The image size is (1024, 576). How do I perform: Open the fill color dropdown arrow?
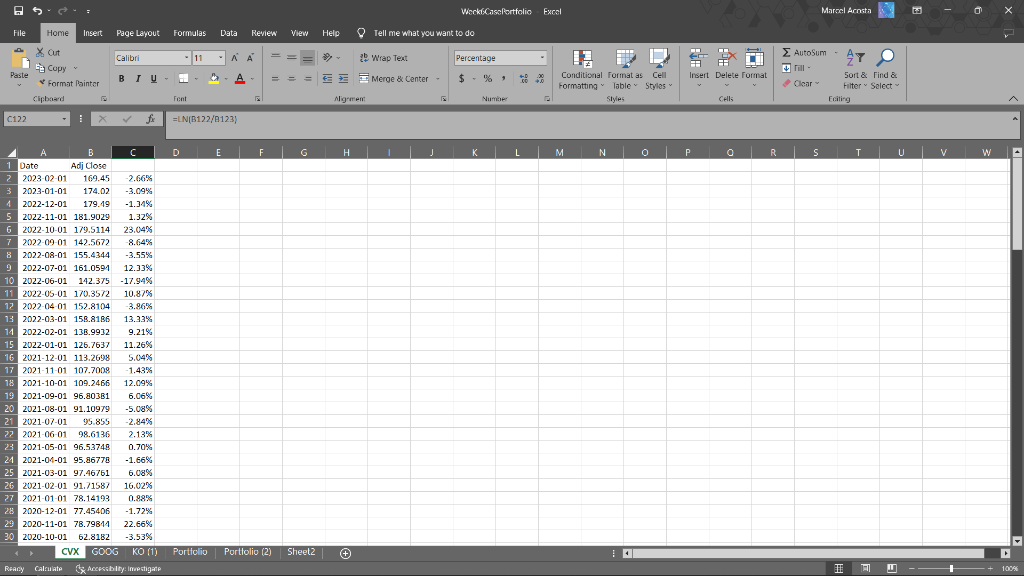pyautogui.click(x=226, y=79)
